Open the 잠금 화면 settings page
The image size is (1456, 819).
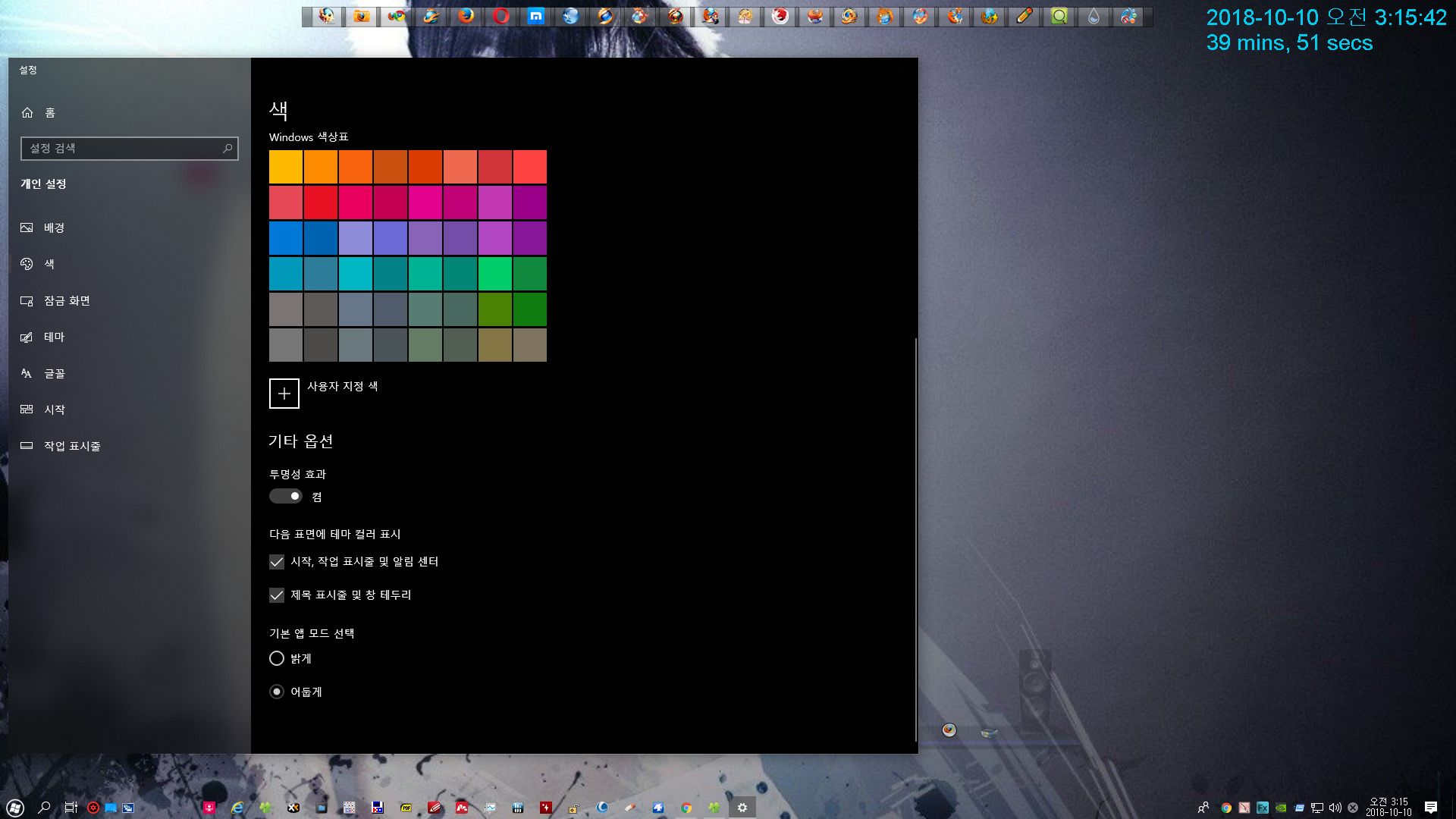click(x=129, y=300)
